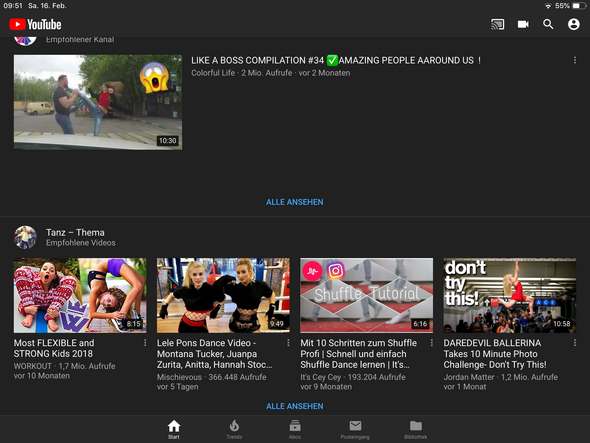The height and width of the screenshot is (443, 590).
Task: Open the Posteingang tab
Action: (x=355, y=429)
